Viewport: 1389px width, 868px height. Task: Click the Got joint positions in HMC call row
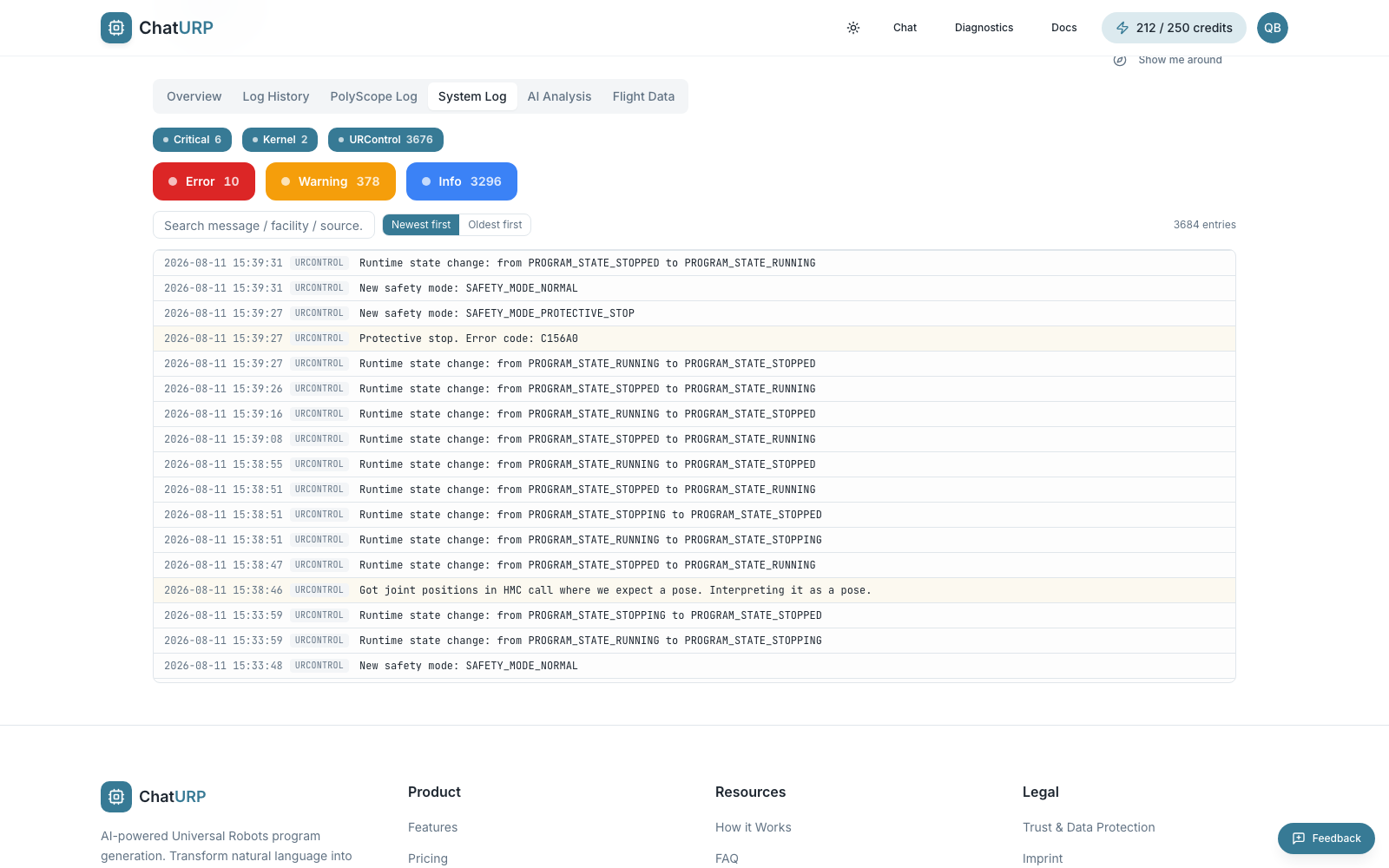point(694,590)
